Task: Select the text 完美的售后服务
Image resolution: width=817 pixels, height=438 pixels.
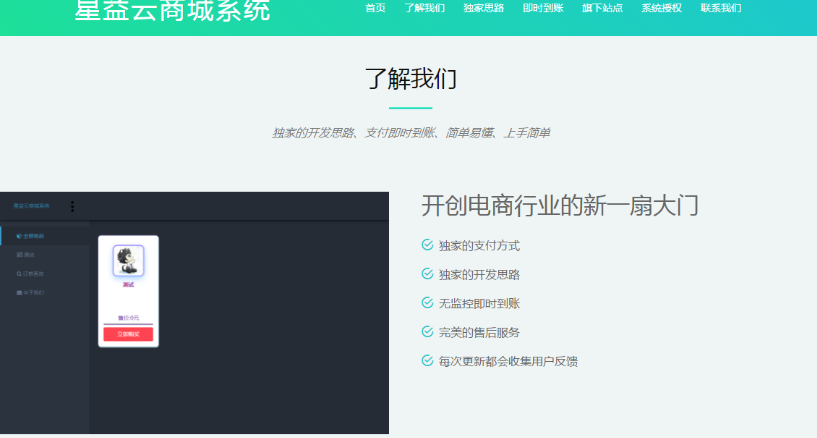Action: [479, 333]
